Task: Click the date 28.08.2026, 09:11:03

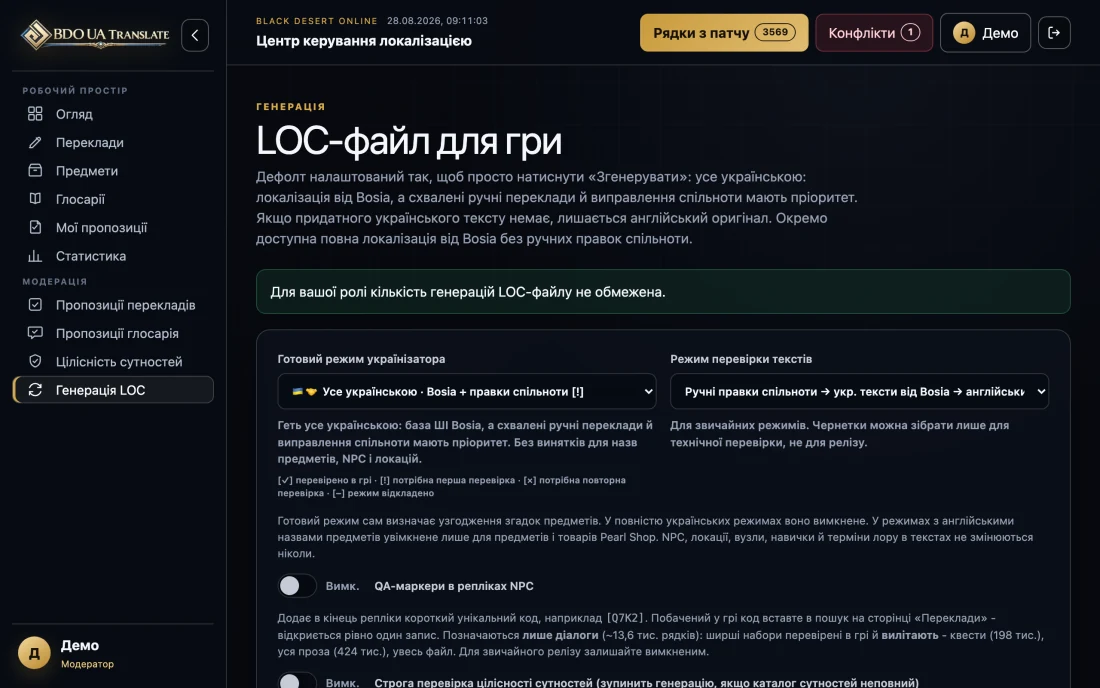Action: pyautogui.click(x=437, y=21)
